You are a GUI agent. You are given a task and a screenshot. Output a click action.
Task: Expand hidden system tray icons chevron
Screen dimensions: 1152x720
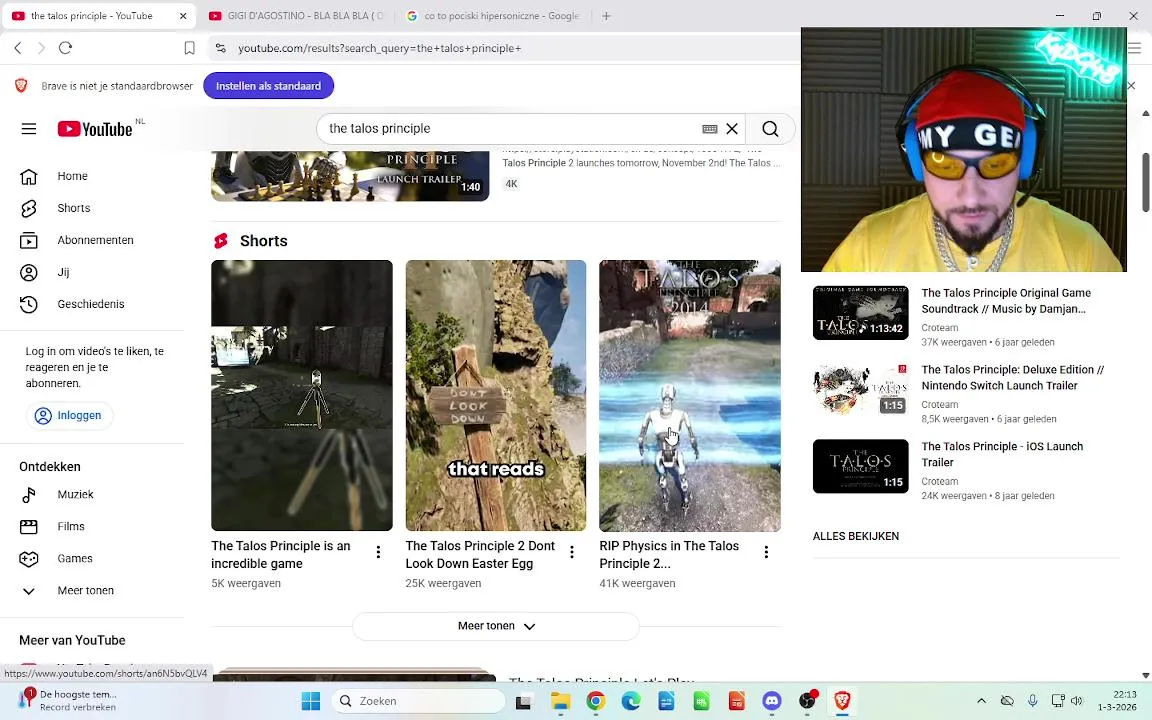(x=981, y=702)
